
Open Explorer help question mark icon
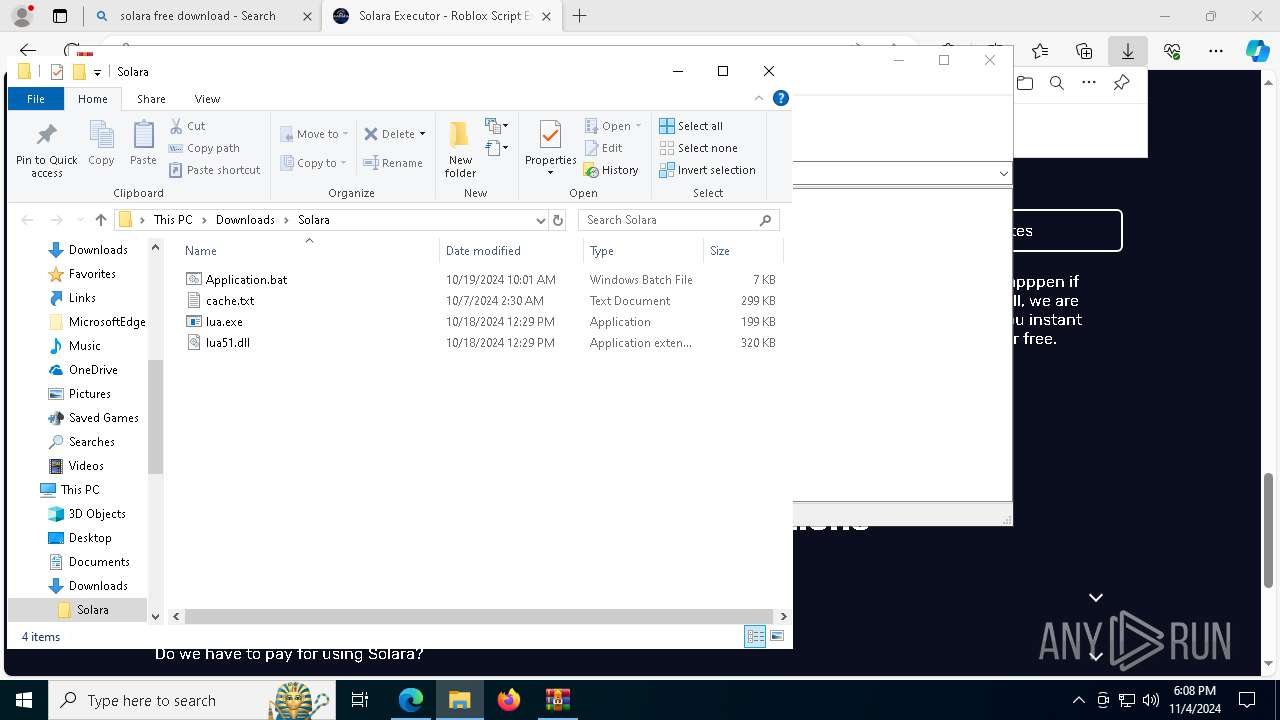[x=781, y=98]
